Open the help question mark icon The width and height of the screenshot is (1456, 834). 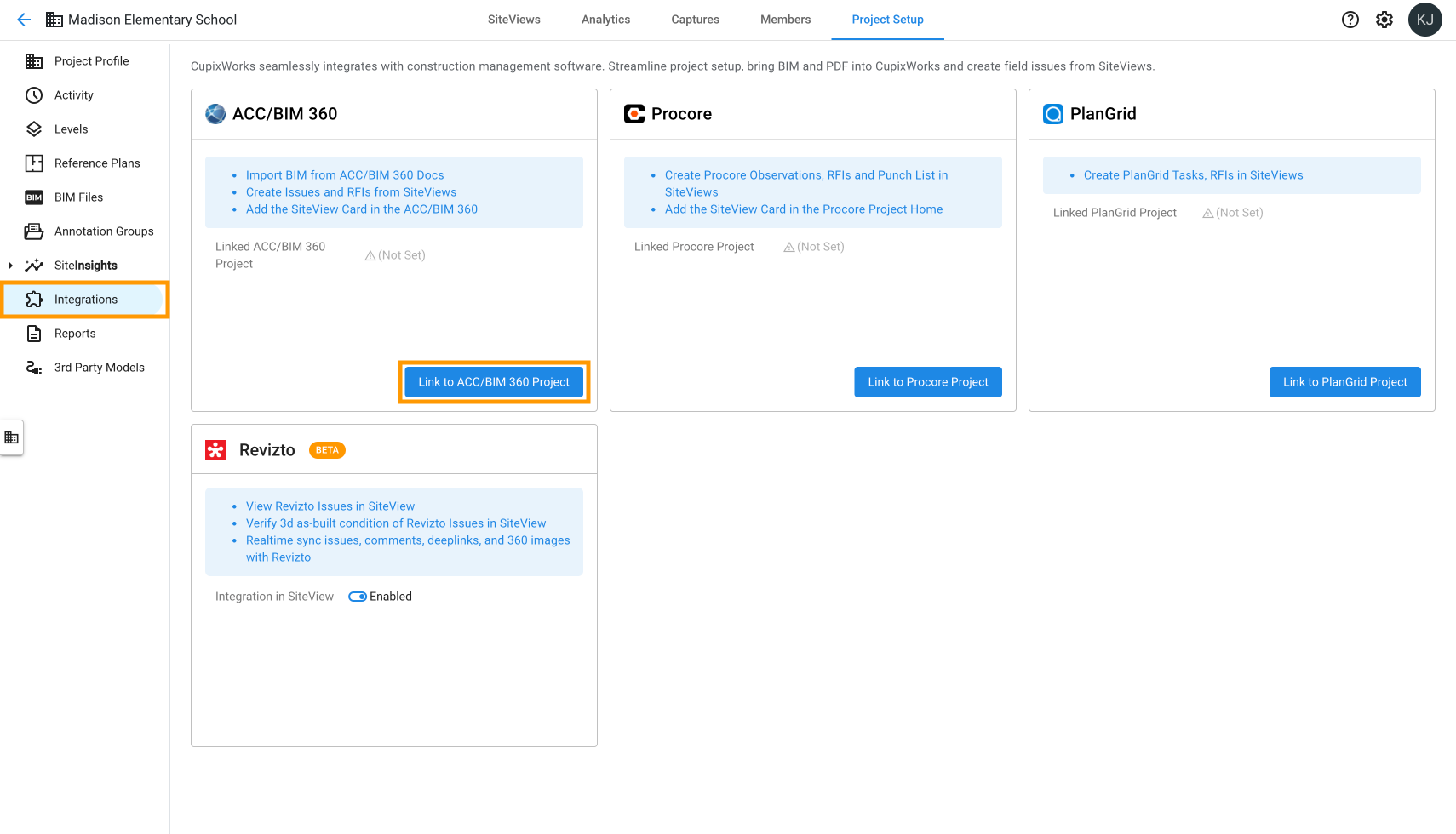(1350, 20)
